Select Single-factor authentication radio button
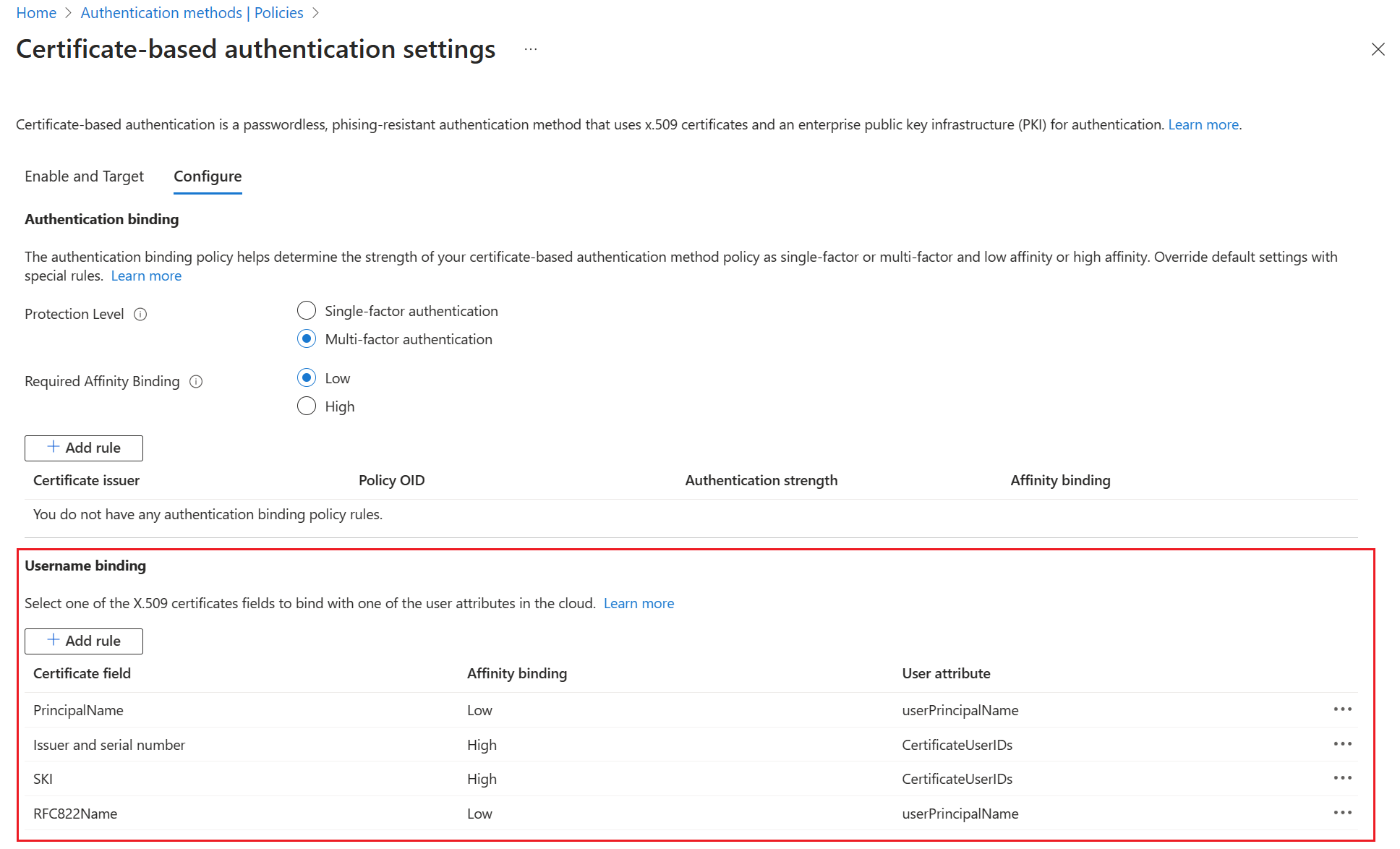Screen dimensions: 1400x849 tap(307, 311)
